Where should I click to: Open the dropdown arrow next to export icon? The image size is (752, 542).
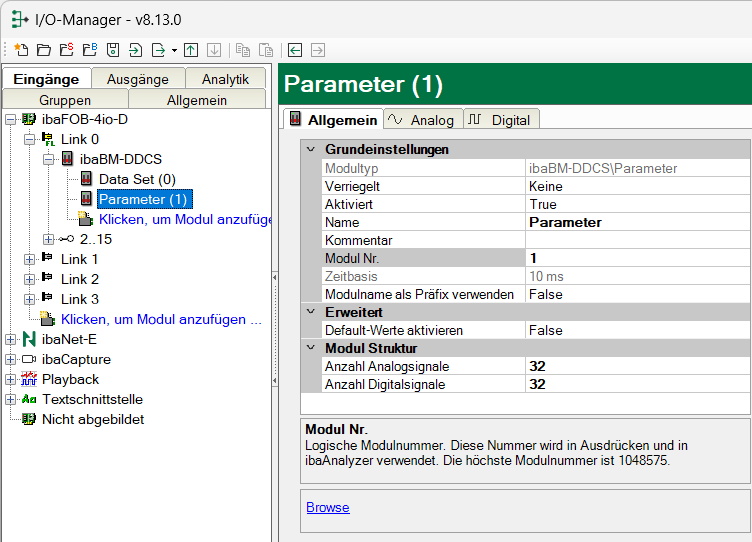pos(174,50)
